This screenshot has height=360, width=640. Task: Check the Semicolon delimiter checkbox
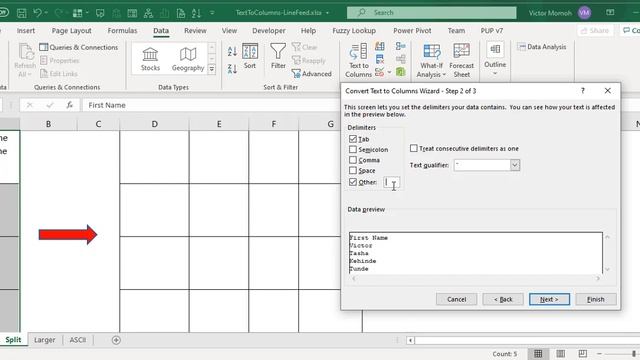(x=353, y=149)
